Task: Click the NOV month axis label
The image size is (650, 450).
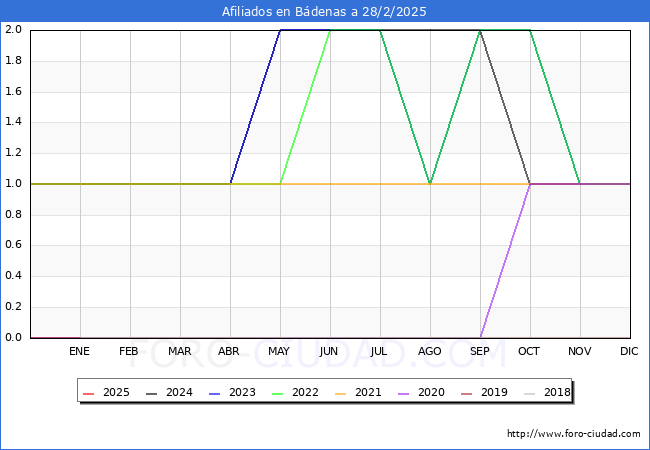Action: point(580,351)
